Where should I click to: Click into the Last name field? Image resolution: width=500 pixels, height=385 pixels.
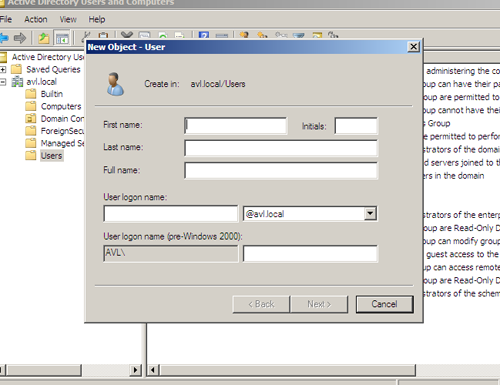(281, 148)
